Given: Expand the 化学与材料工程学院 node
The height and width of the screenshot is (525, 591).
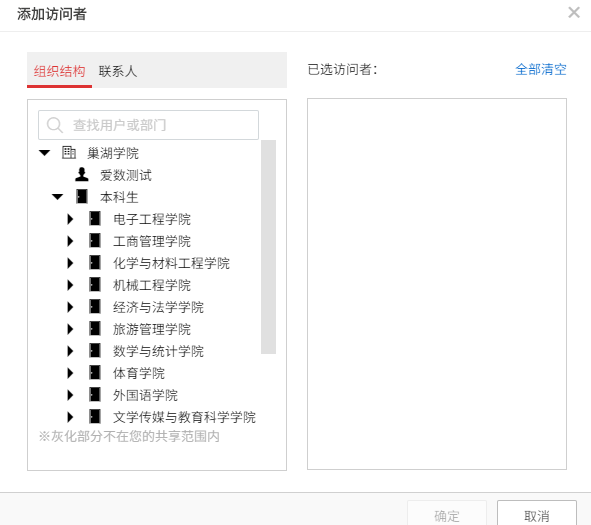Looking at the screenshot, I should tap(70, 263).
